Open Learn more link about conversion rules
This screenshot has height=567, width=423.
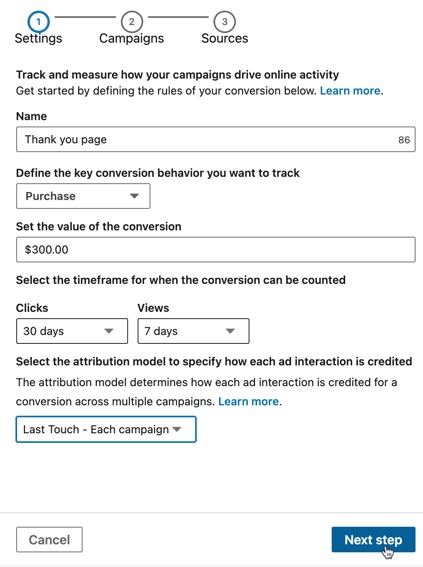350,90
